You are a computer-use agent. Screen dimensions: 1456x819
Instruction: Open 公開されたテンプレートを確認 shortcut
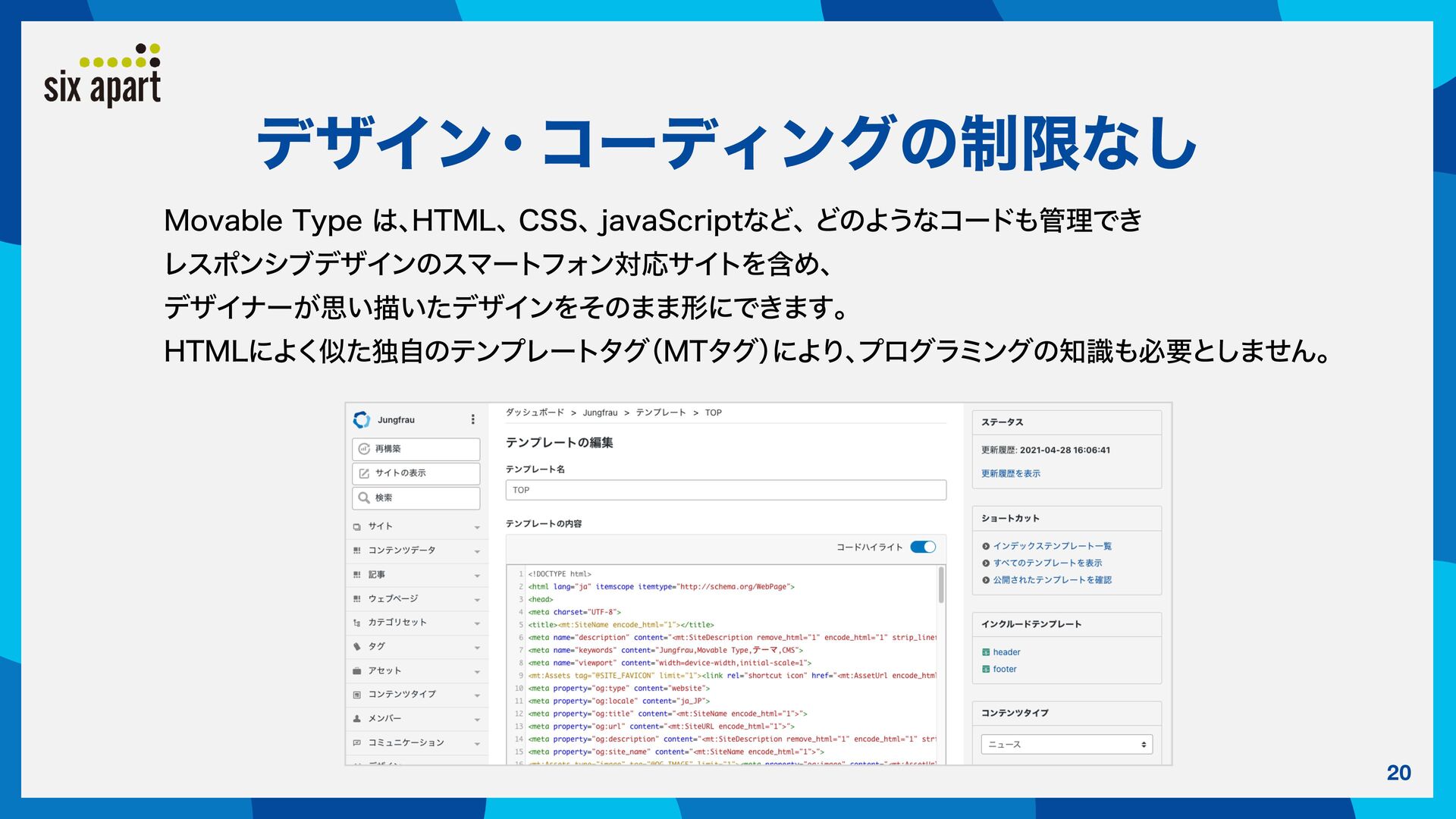(x=1053, y=580)
